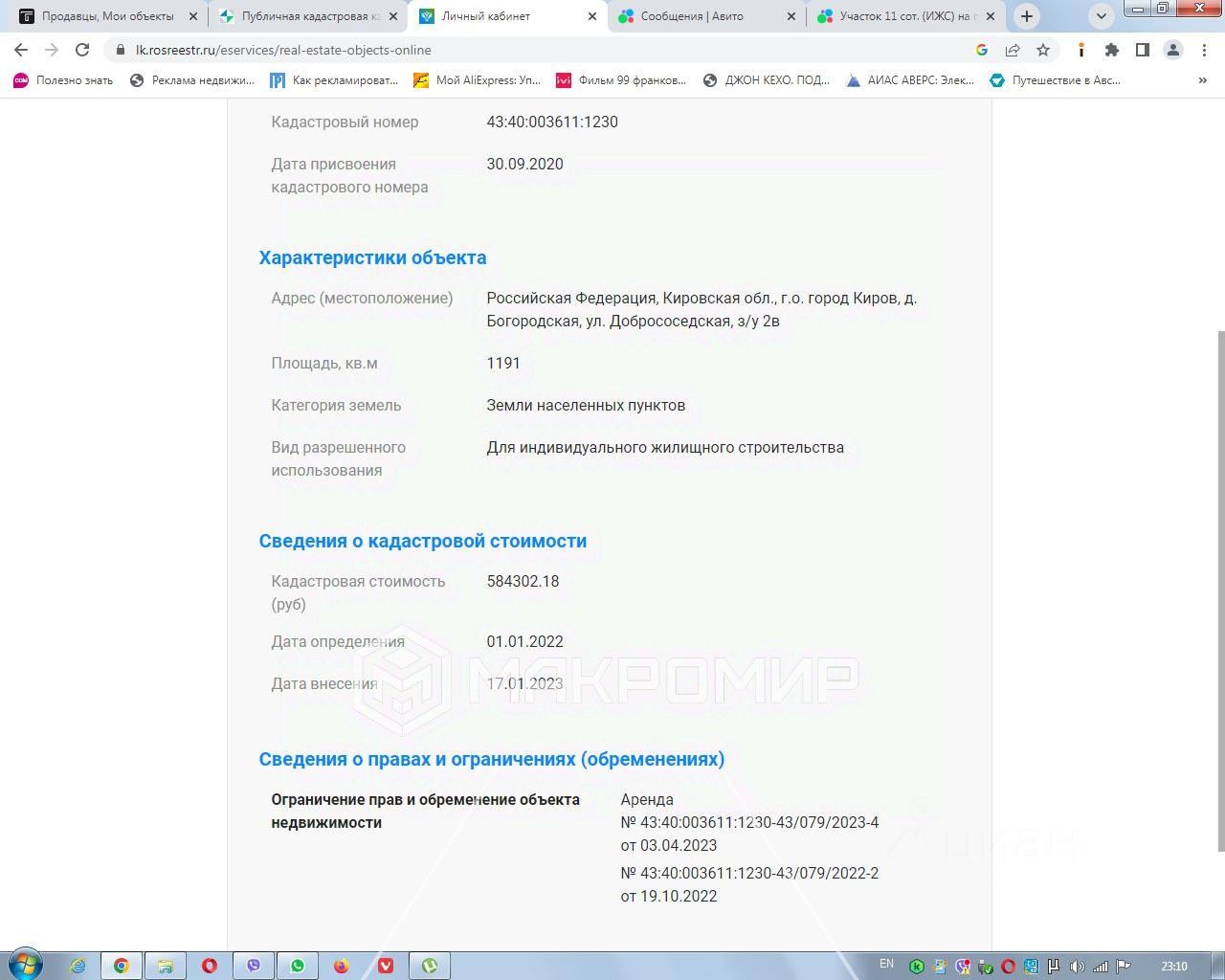Close the 'Участок 11 сот. (ИЖС)' tab
1225x980 pixels.
(991, 16)
